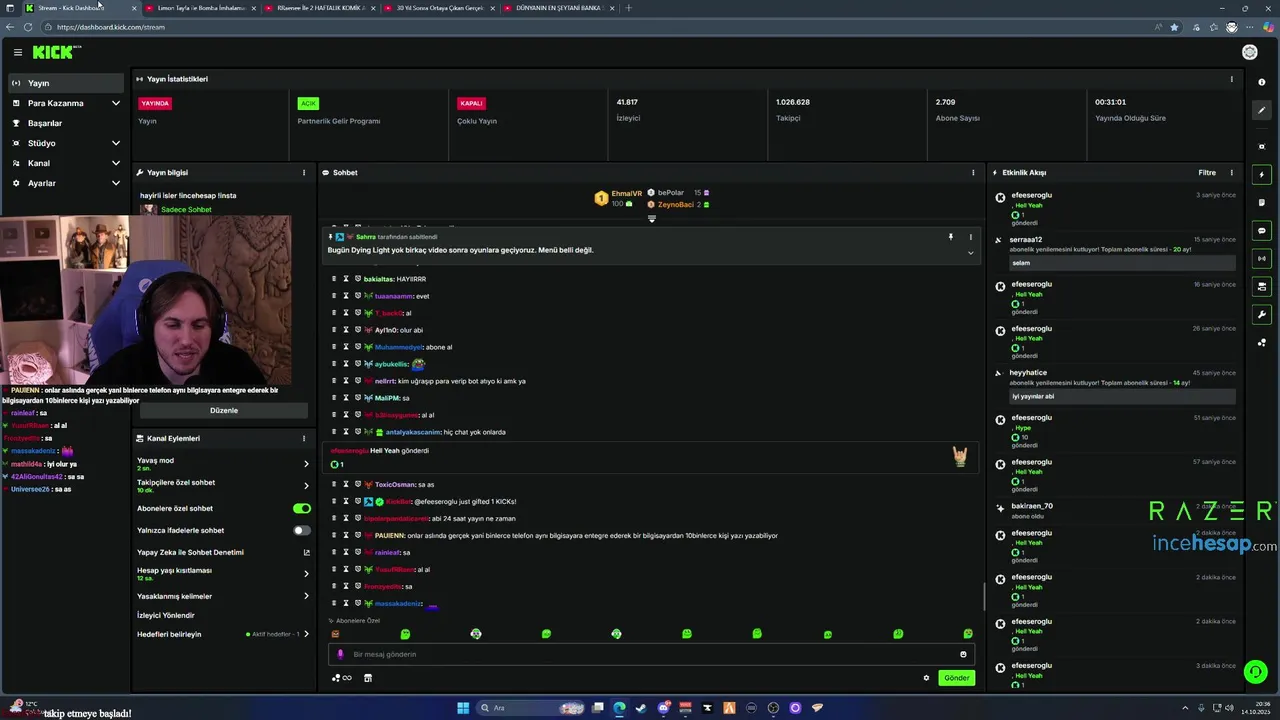Switch to 30 Yıl Sonra Ortaya Çıkan tab
The image size is (1280, 720).
tap(440, 8)
